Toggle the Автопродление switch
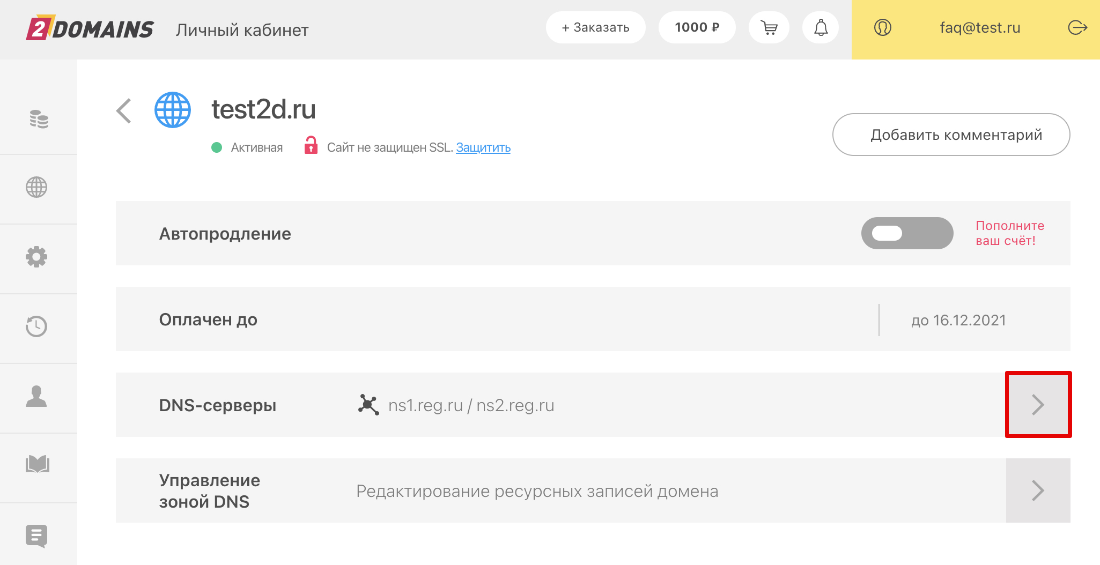Viewport: 1100px width, 565px height. pyautogui.click(x=906, y=234)
